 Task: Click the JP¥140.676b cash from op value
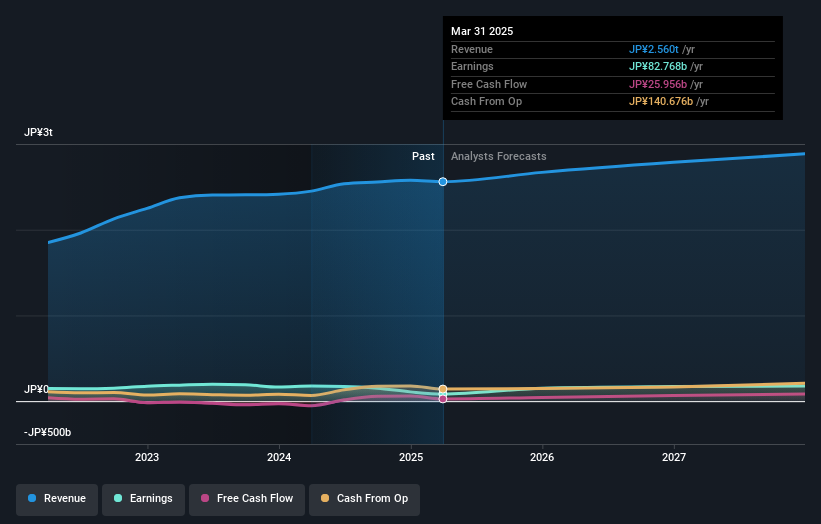pyautogui.click(x=661, y=102)
